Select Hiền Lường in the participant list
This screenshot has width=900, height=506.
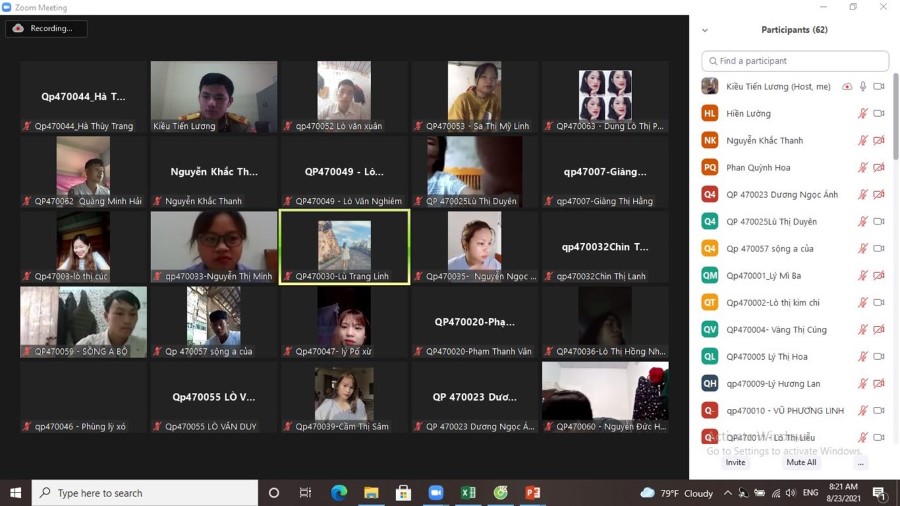[795, 114]
